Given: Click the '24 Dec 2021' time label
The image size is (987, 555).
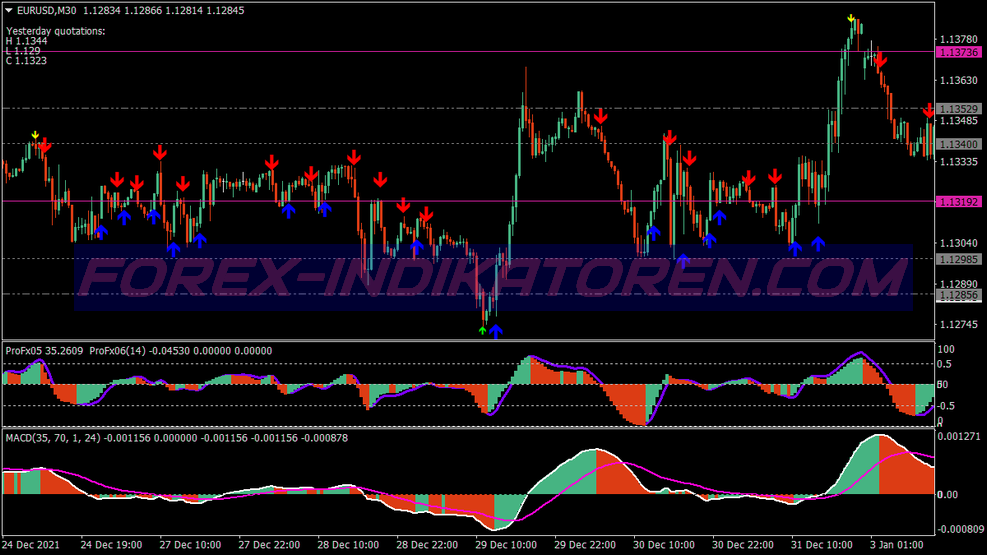Looking at the screenshot, I should pos(30,545).
